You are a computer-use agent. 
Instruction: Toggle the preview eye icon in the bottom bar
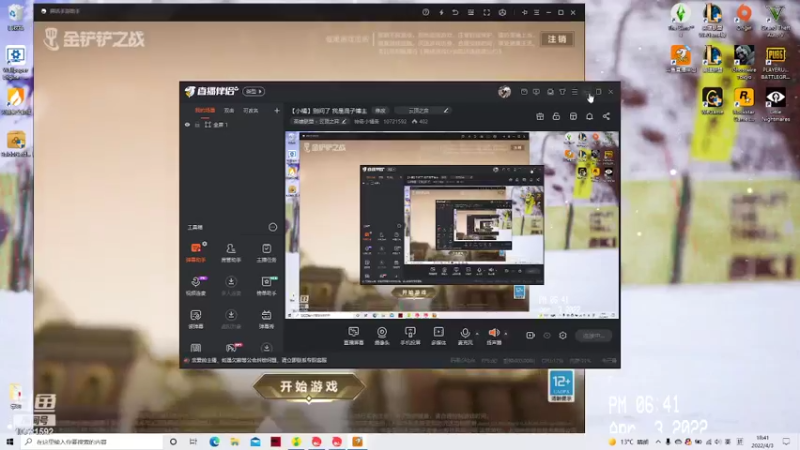547,335
